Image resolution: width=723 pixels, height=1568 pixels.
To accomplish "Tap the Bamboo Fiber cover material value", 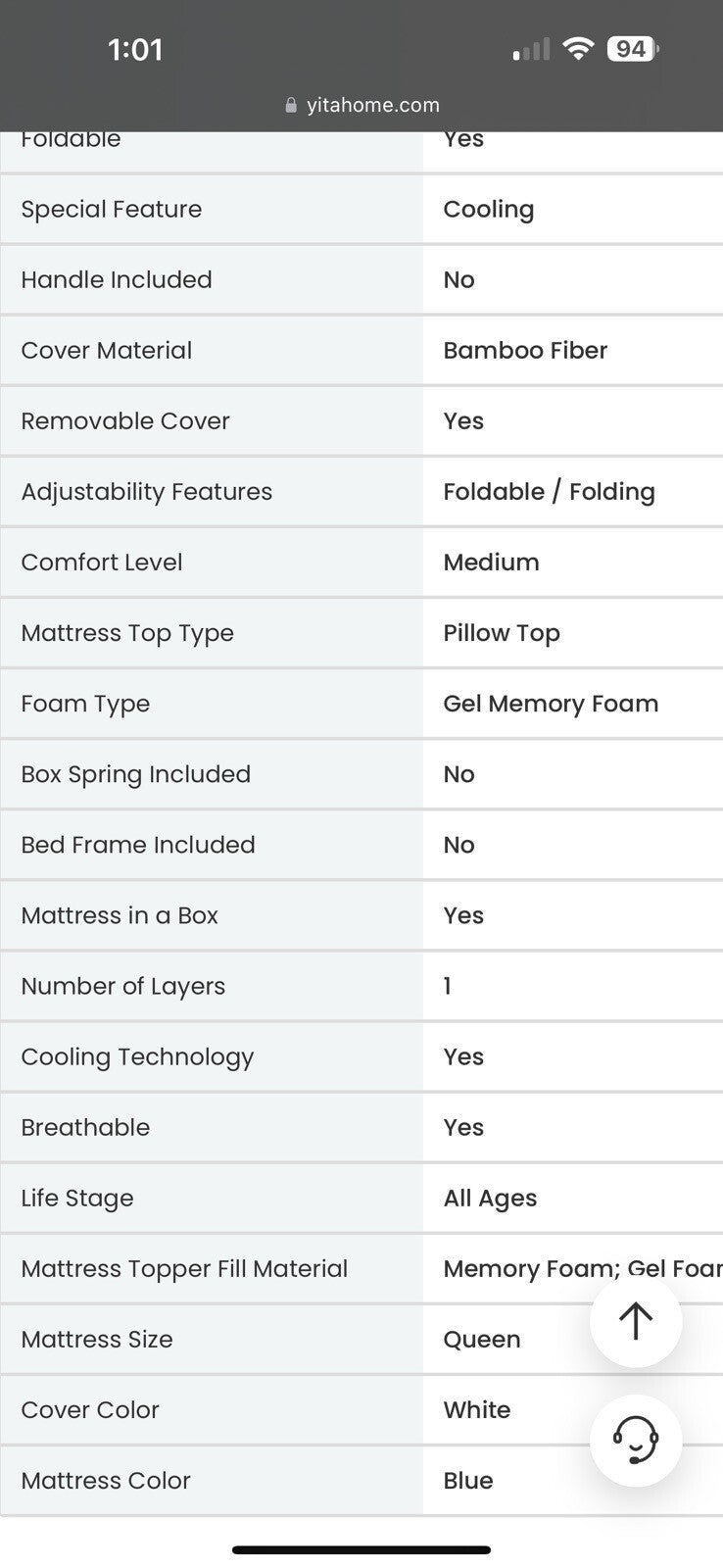I will click(x=525, y=351).
